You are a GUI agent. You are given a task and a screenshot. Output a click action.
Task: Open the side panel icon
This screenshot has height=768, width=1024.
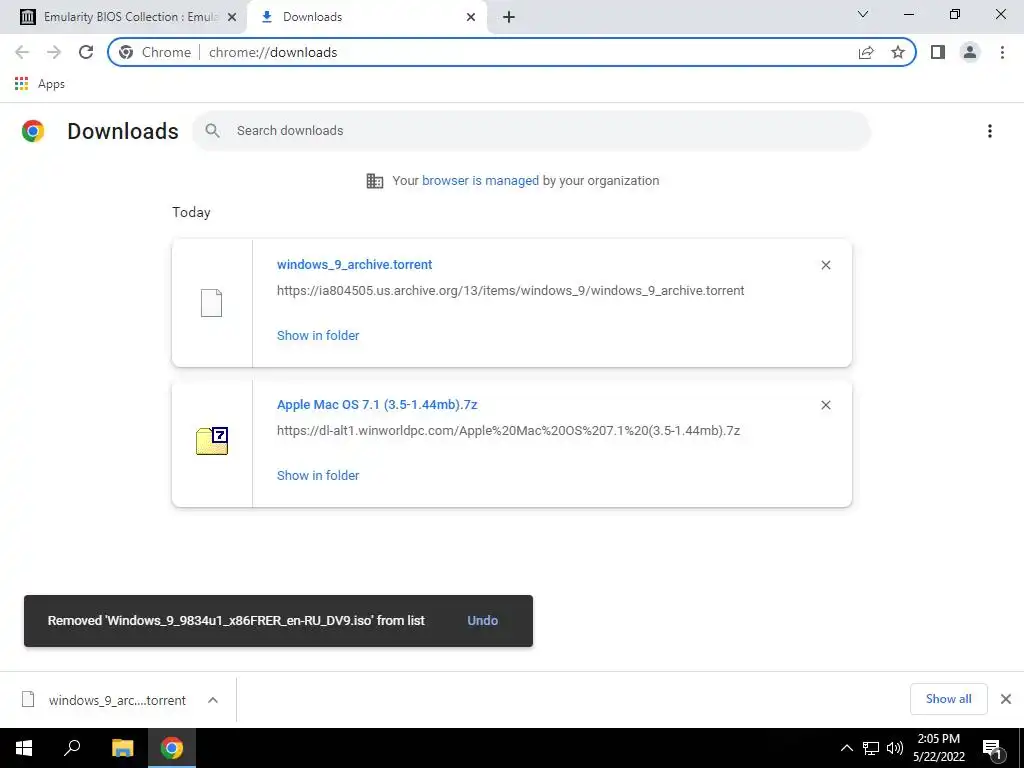pyautogui.click(x=938, y=52)
